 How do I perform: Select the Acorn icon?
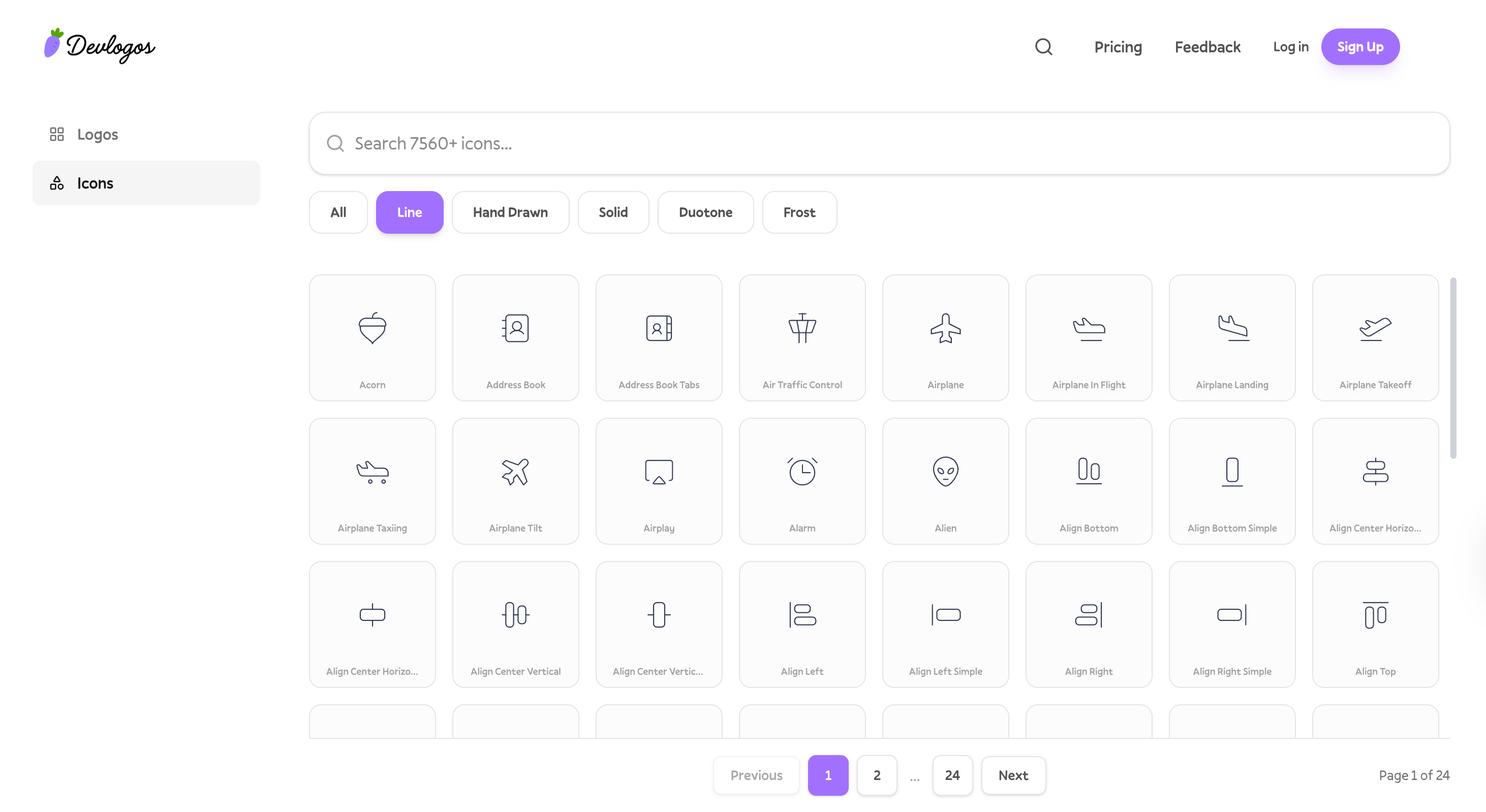pos(372,337)
